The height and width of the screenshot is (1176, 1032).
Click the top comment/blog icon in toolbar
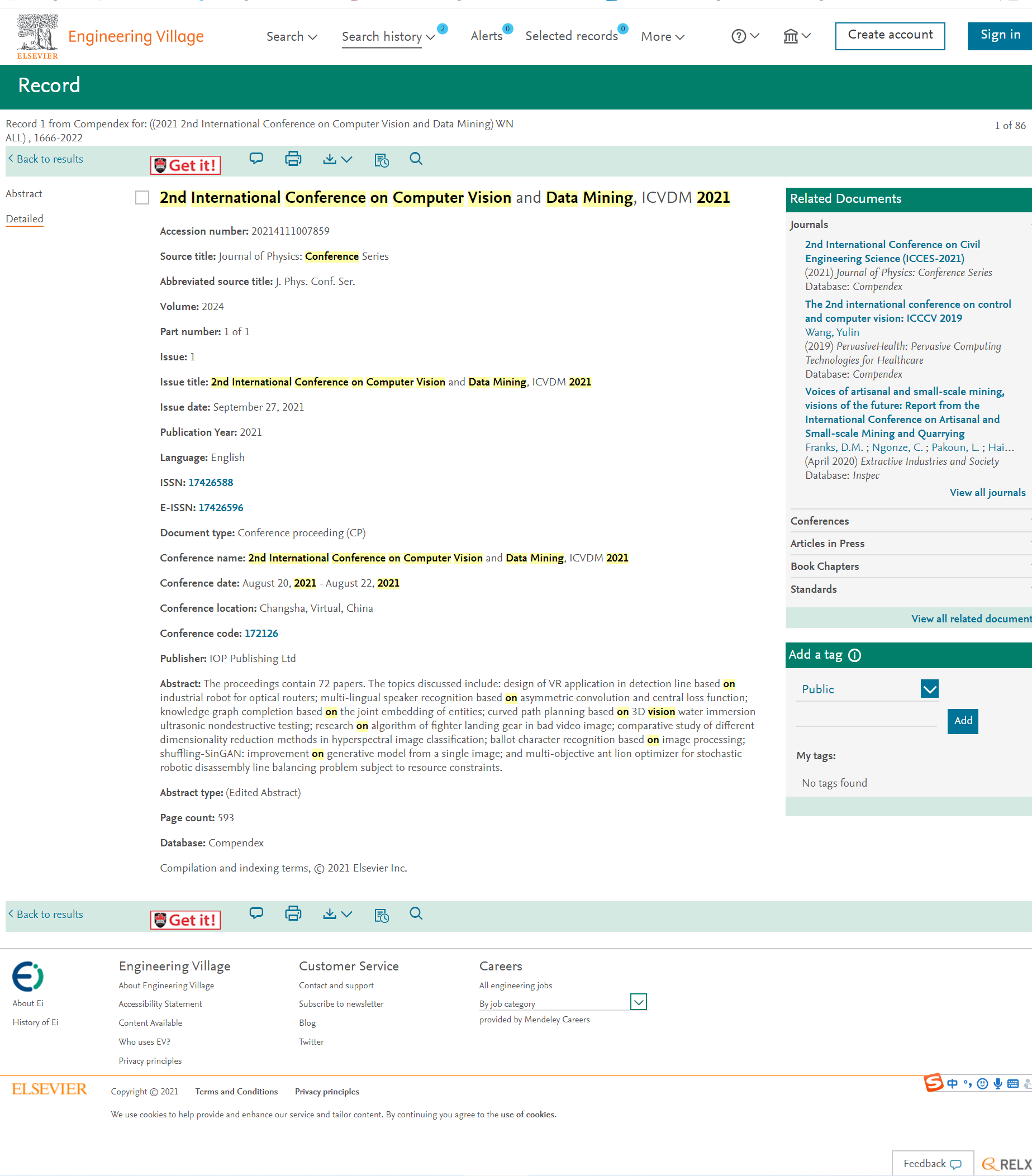(x=256, y=159)
